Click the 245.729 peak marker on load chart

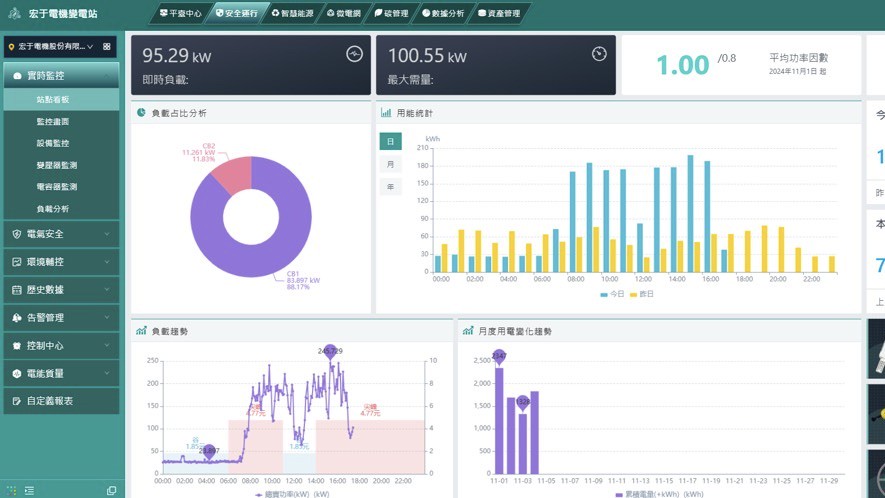[x=330, y=352]
